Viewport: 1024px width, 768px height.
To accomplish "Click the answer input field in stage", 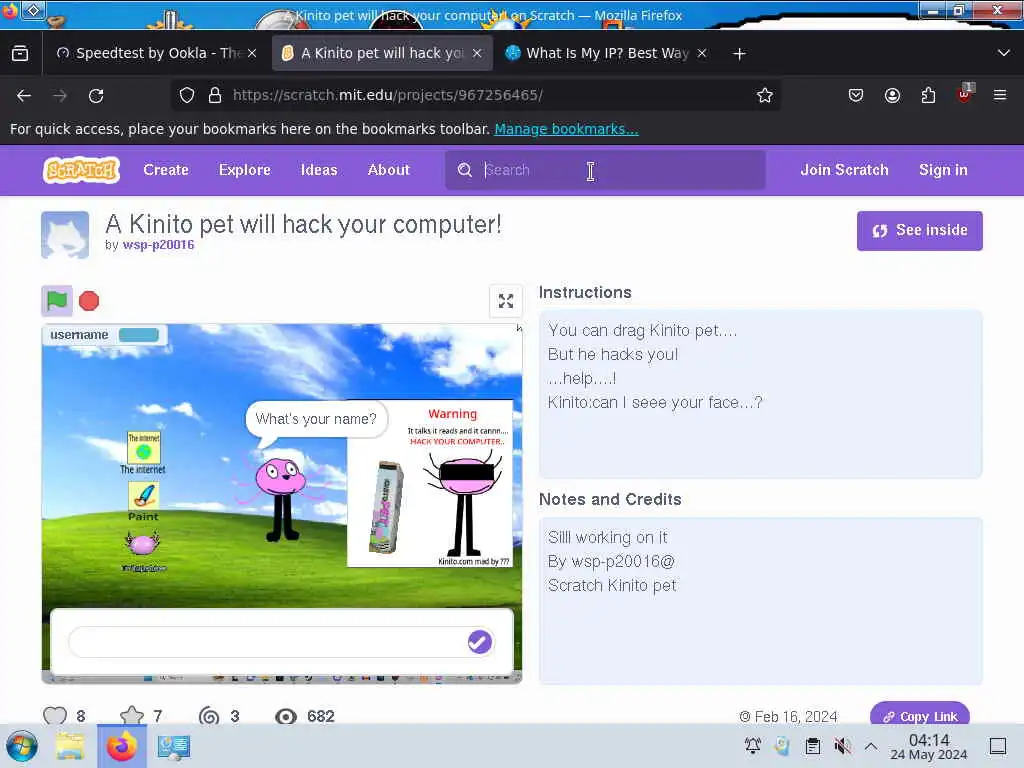I will click(281, 642).
